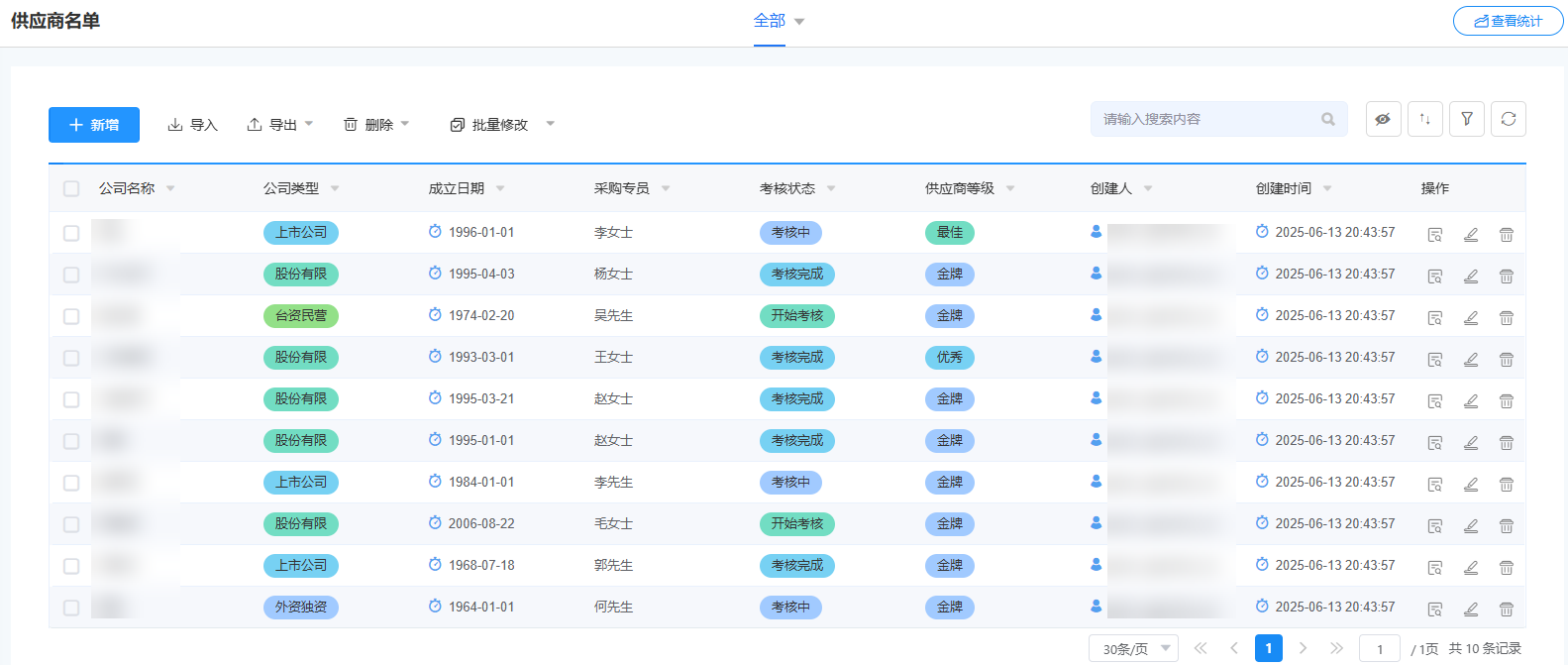Open 创建时间 column filter arrow

coord(1327,188)
